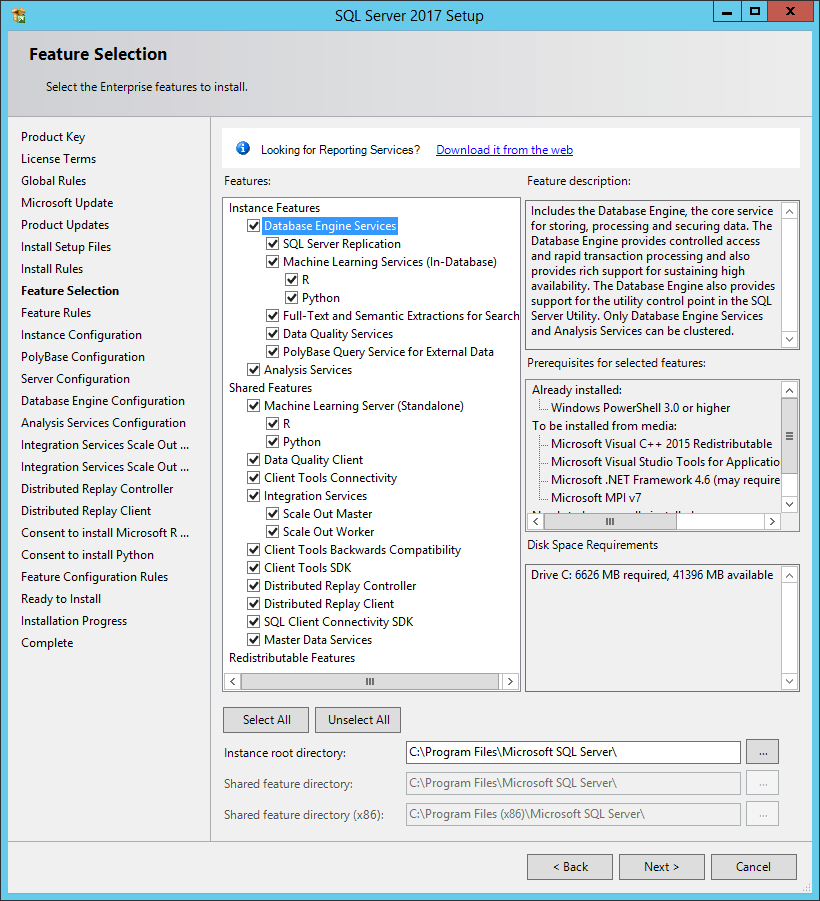Click the Prerequisites horizontal scrollbar thumb

[x=610, y=521]
